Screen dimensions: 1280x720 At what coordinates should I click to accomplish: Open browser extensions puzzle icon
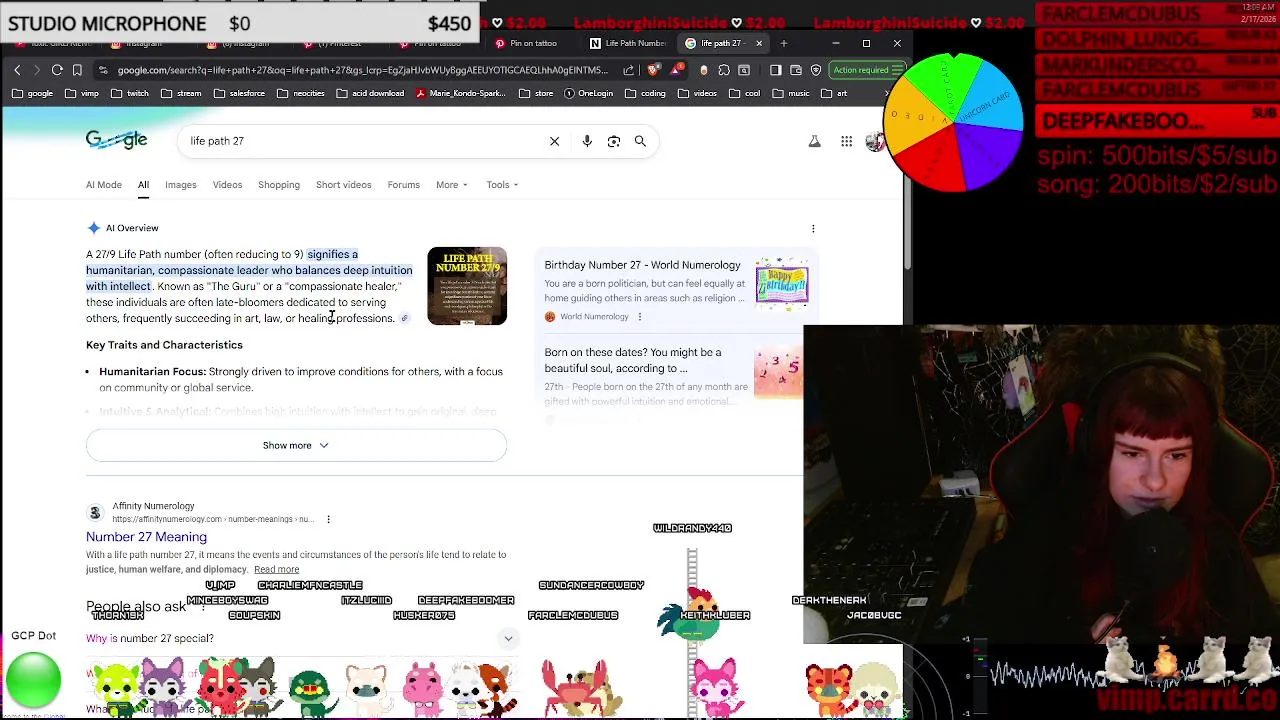point(724,70)
